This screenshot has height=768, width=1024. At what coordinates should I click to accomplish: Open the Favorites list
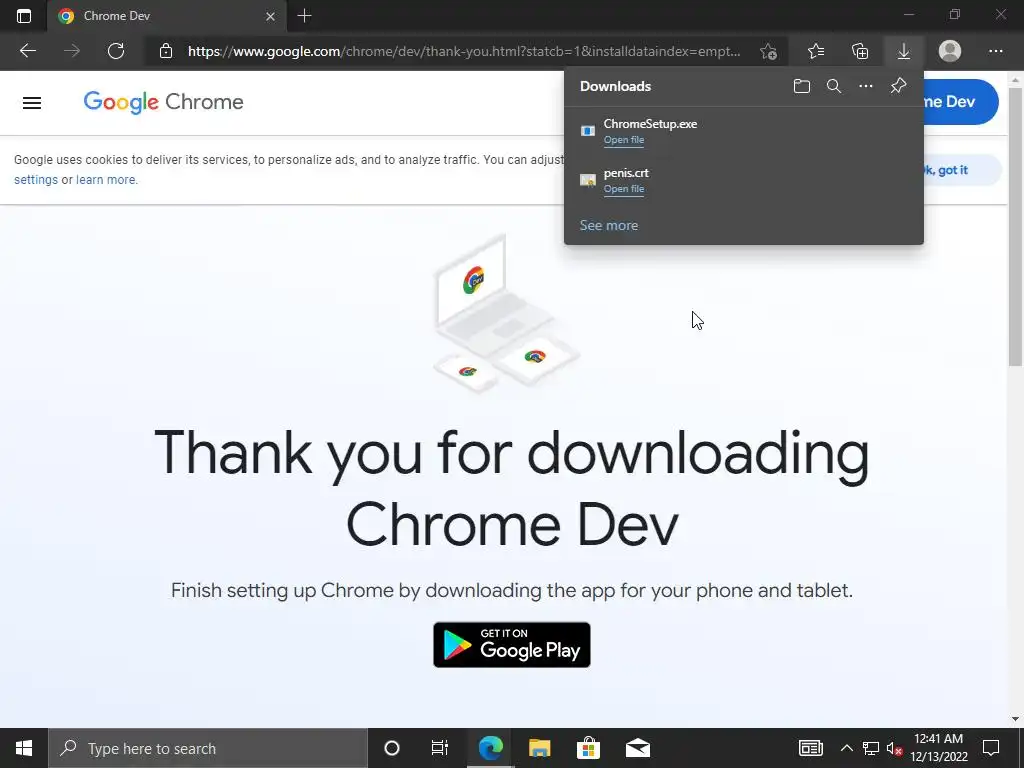(x=816, y=51)
